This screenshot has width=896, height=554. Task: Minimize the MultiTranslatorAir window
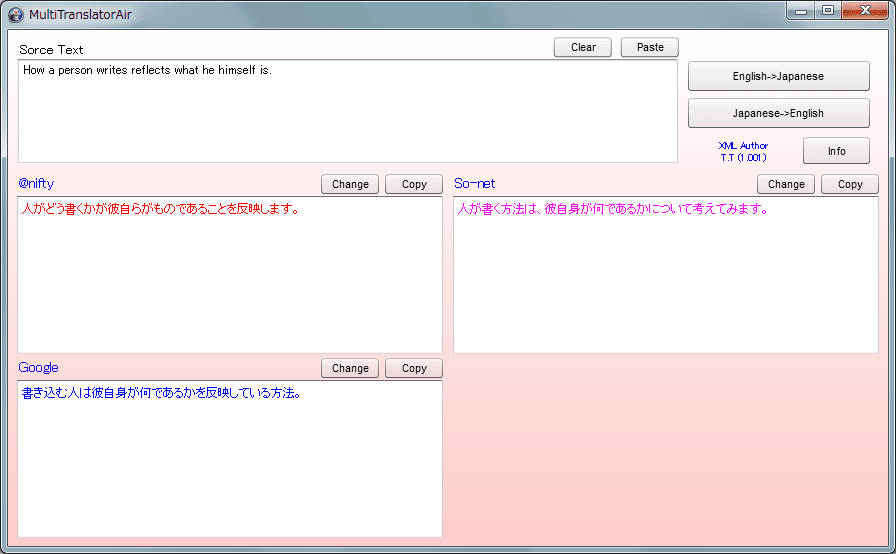[x=801, y=11]
